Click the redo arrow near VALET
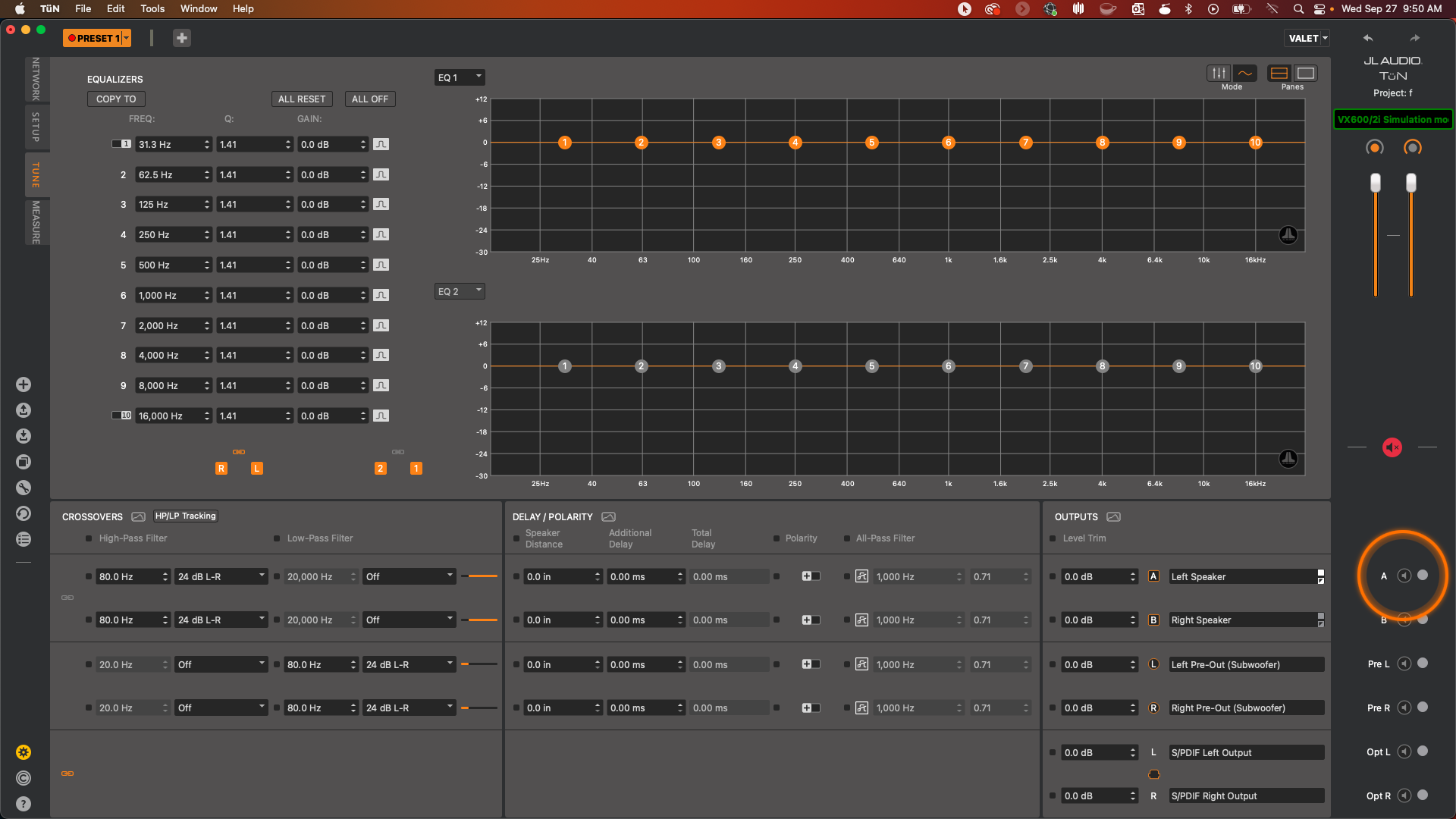This screenshot has height=819, width=1456. (1414, 38)
